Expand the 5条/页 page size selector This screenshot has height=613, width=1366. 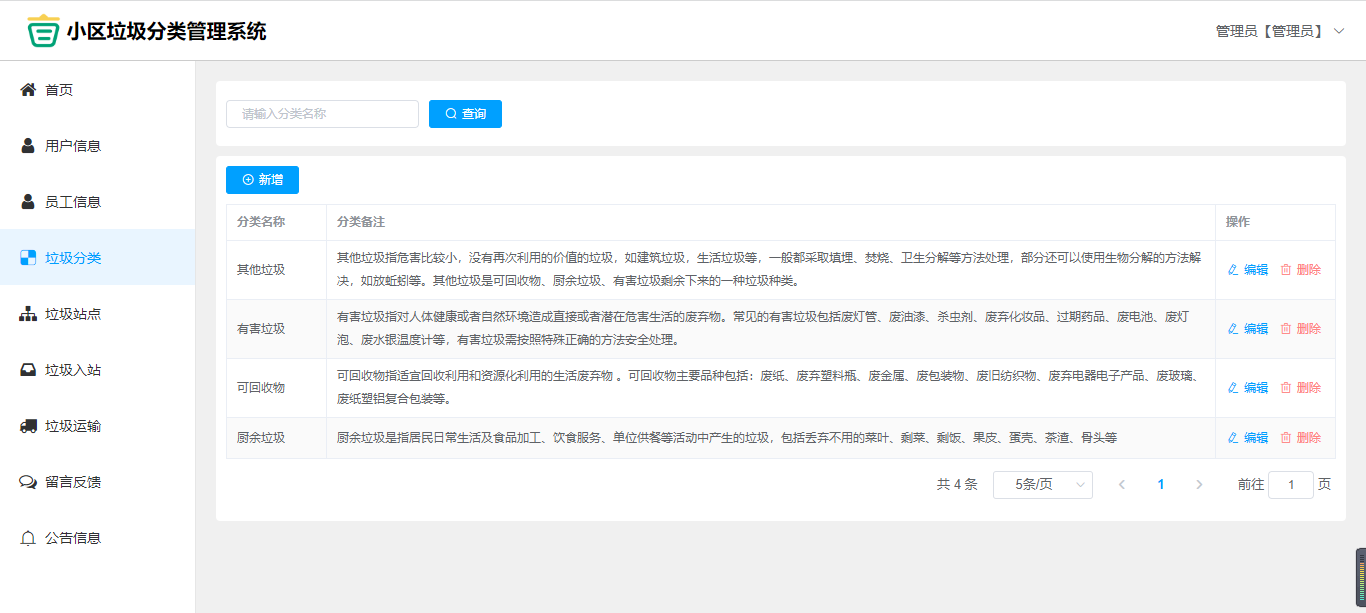[1042, 485]
